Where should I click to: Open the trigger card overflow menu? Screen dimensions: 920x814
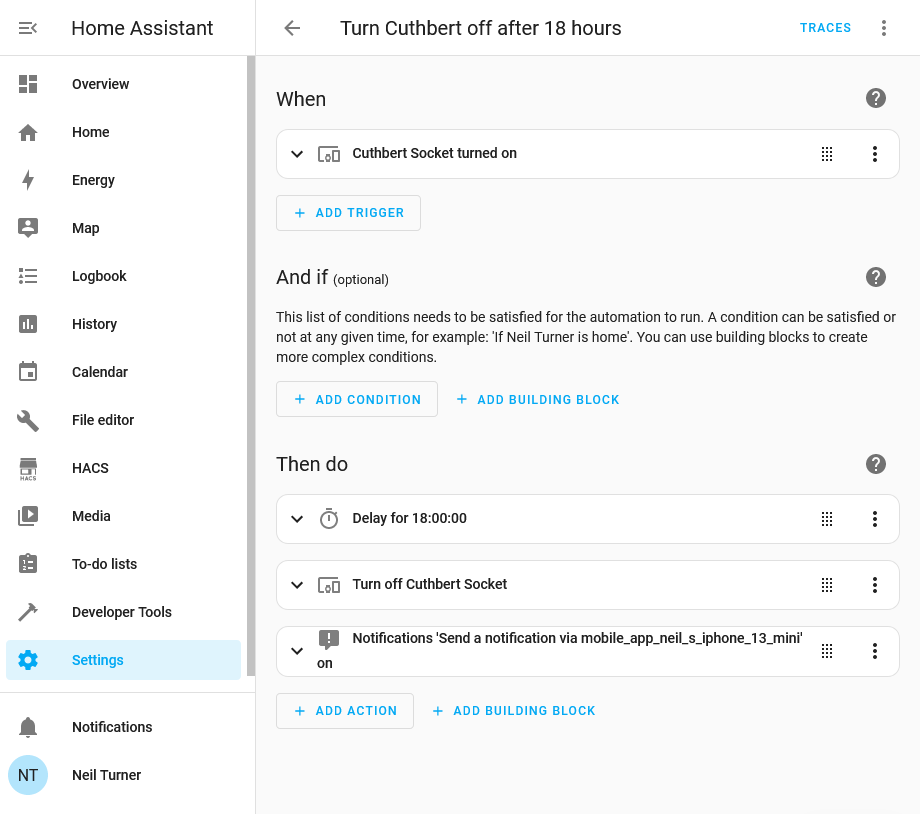point(875,153)
